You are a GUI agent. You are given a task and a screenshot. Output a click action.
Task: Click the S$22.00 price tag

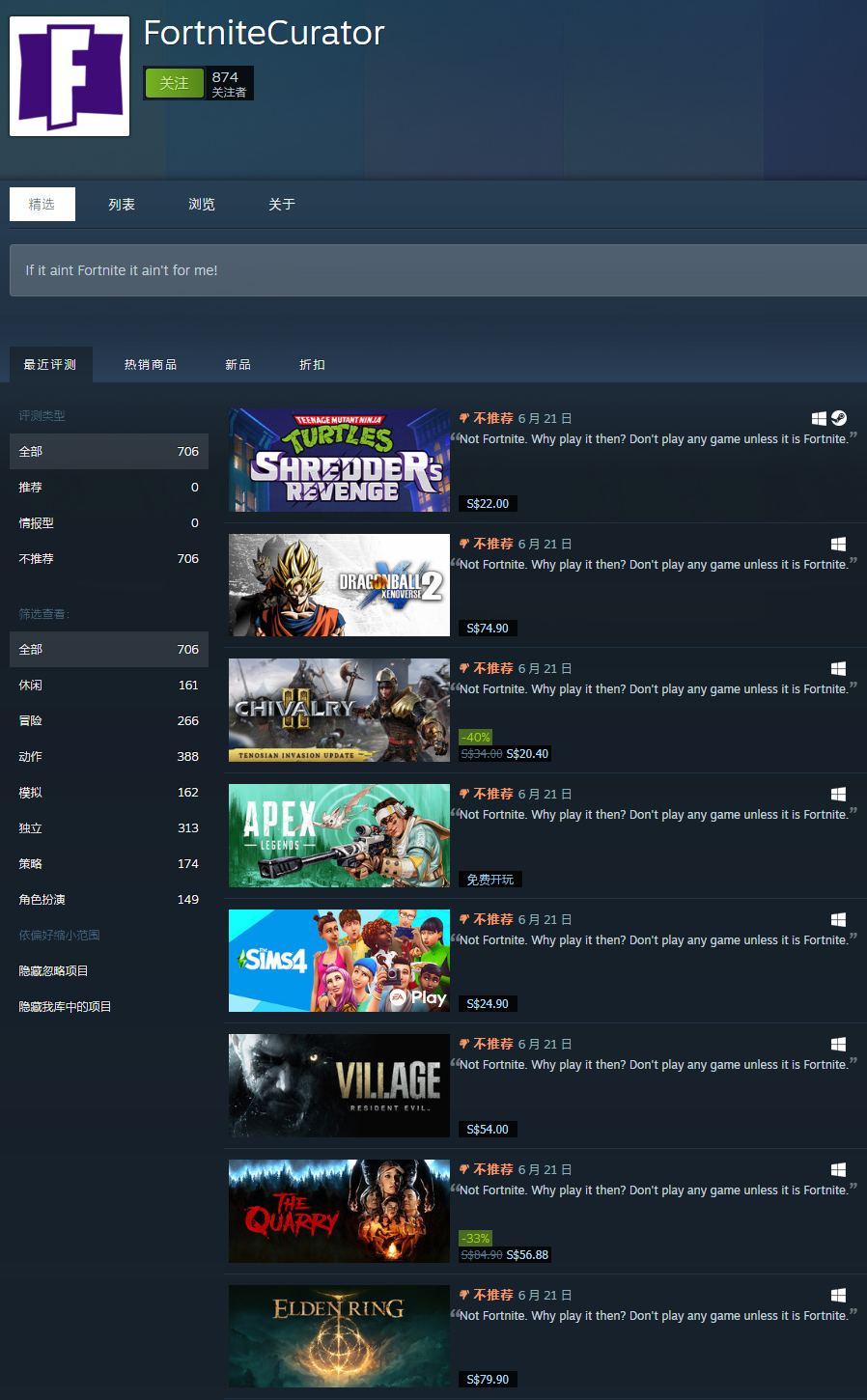488,503
